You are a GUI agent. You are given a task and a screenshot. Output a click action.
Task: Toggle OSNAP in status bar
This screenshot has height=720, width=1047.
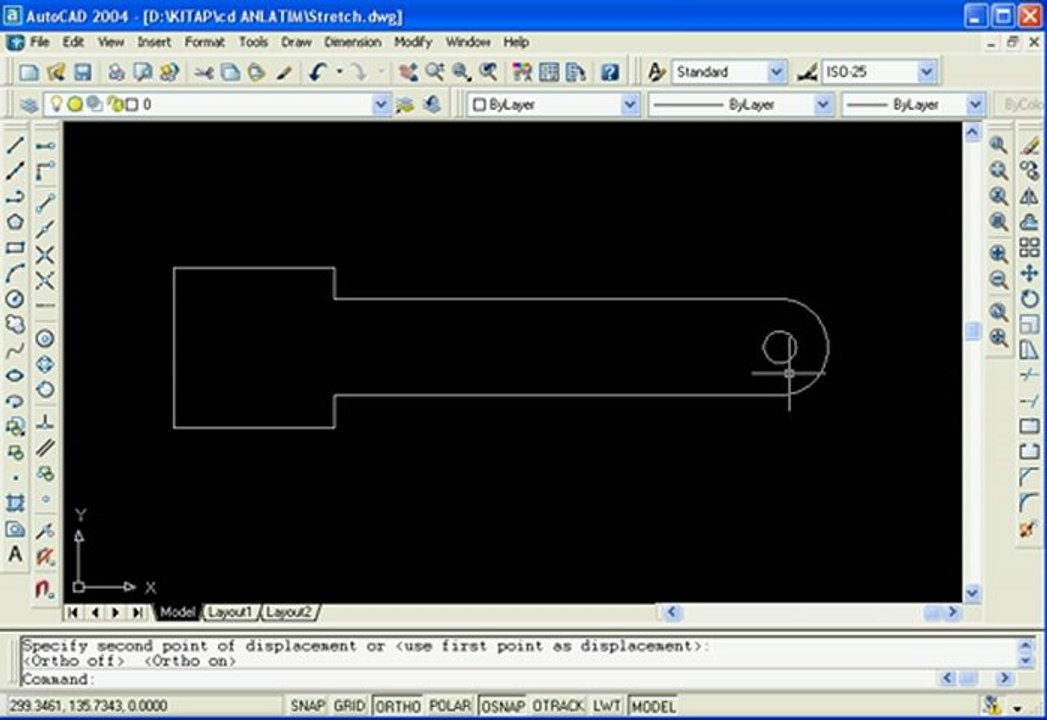point(503,706)
